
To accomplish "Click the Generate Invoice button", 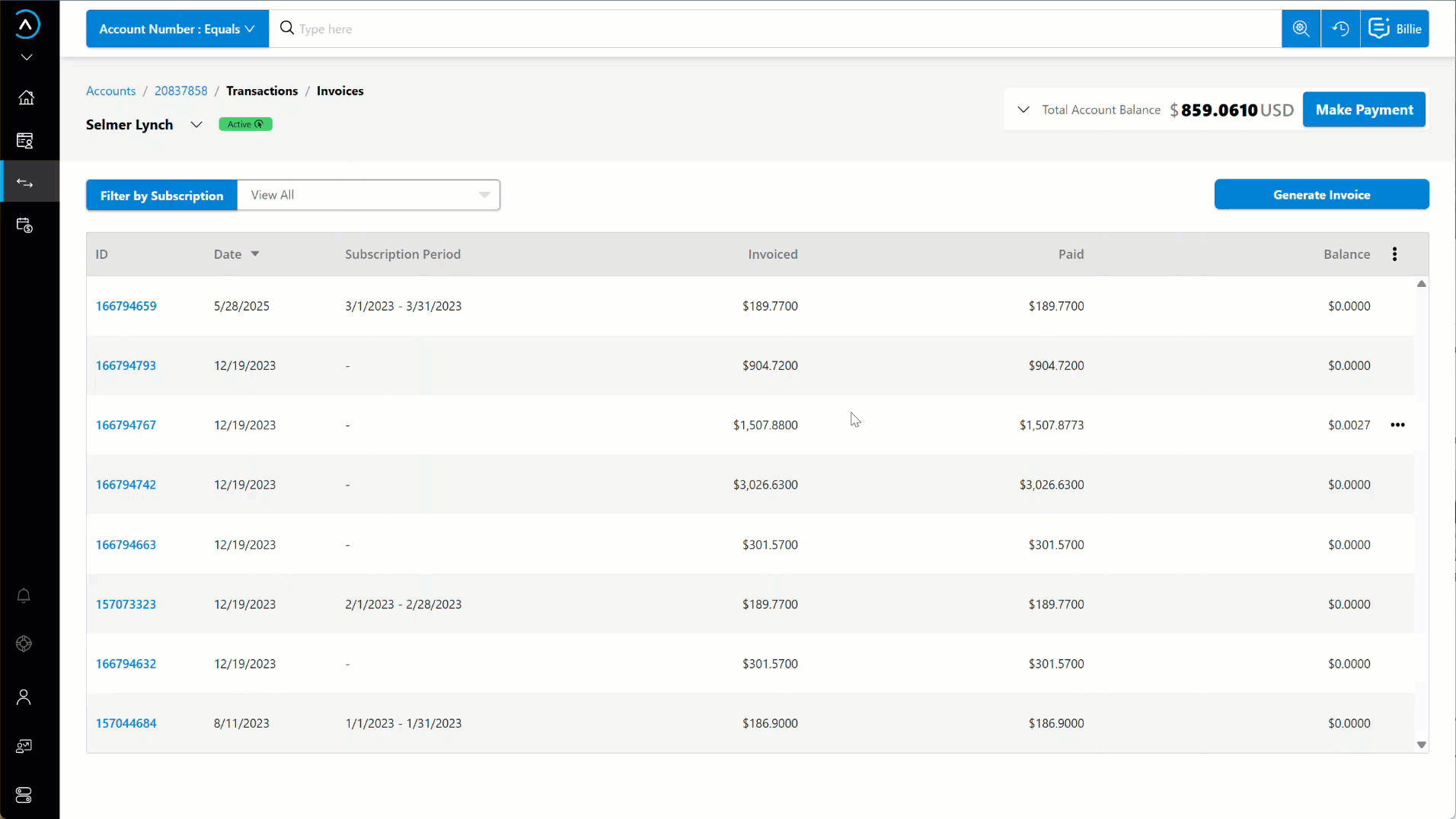I will 1320,195.
